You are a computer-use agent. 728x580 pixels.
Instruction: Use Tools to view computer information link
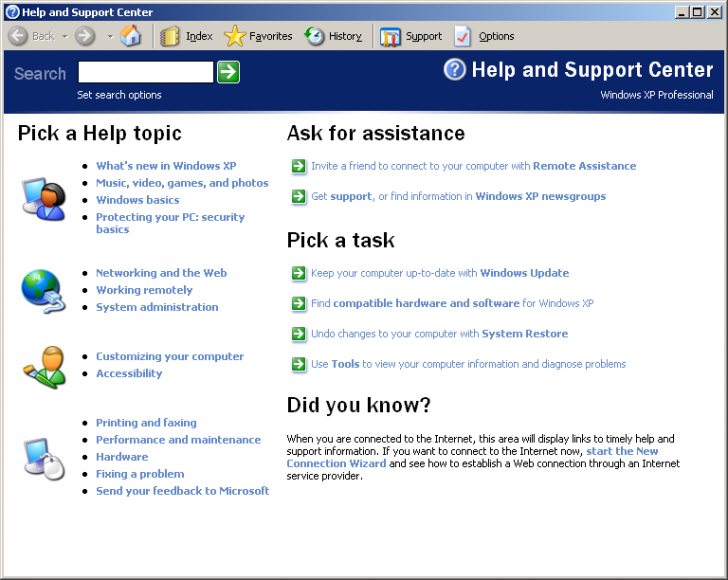(468, 364)
